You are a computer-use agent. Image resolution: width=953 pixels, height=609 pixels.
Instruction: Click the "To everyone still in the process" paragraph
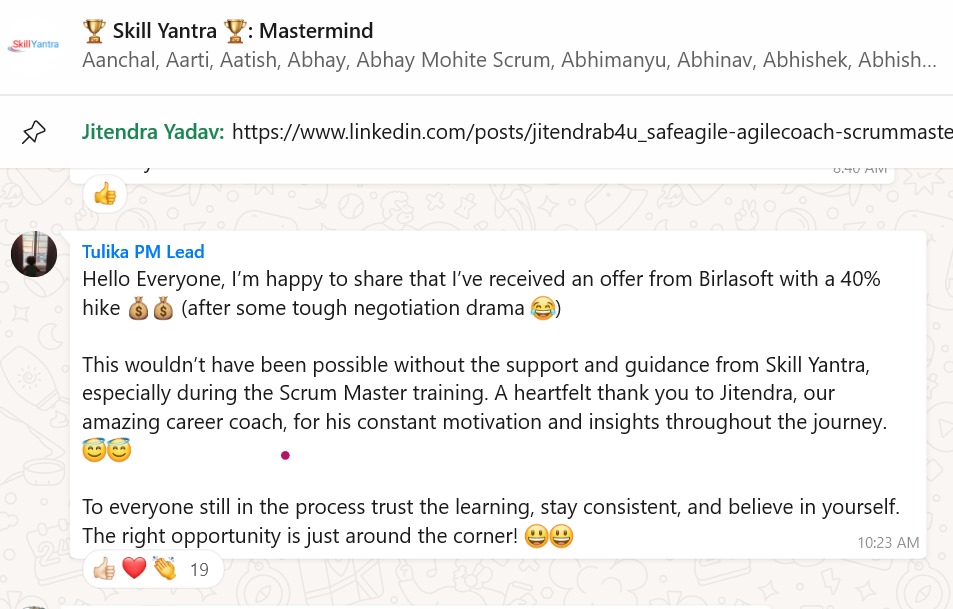(490, 508)
